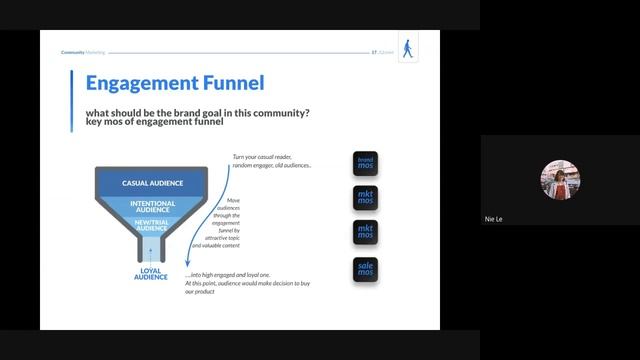
Task: Click Nie Le's round profile avatar
Action: (x=560, y=180)
